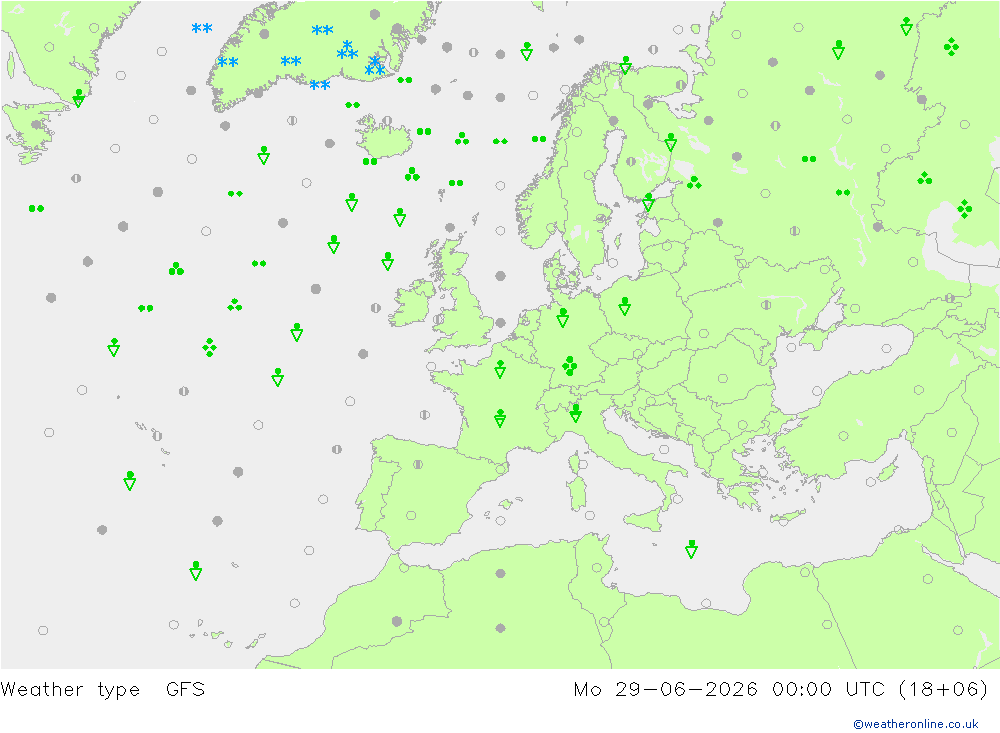This screenshot has height=733, width=1000.
Task: Click the 'Mo 29-06-2026 00:00 UTC (18+06)' timestamp
Action: [x=781, y=689]
